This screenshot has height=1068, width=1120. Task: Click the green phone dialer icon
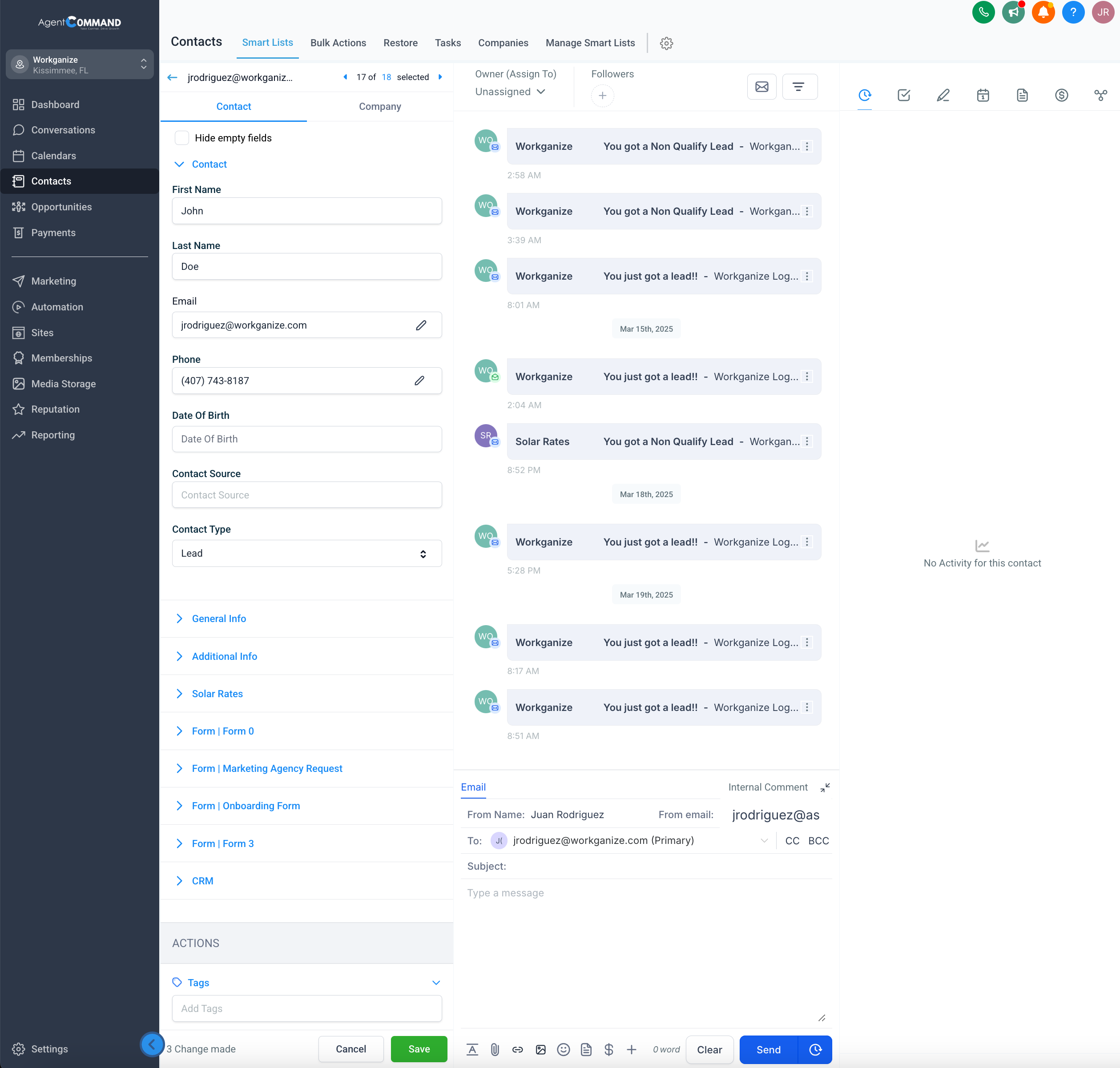[983, 12]
